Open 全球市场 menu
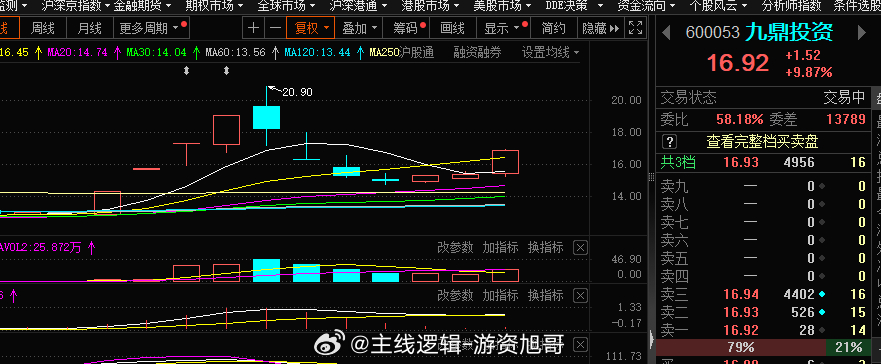This screenshot has width=881, height=364. 286,6
